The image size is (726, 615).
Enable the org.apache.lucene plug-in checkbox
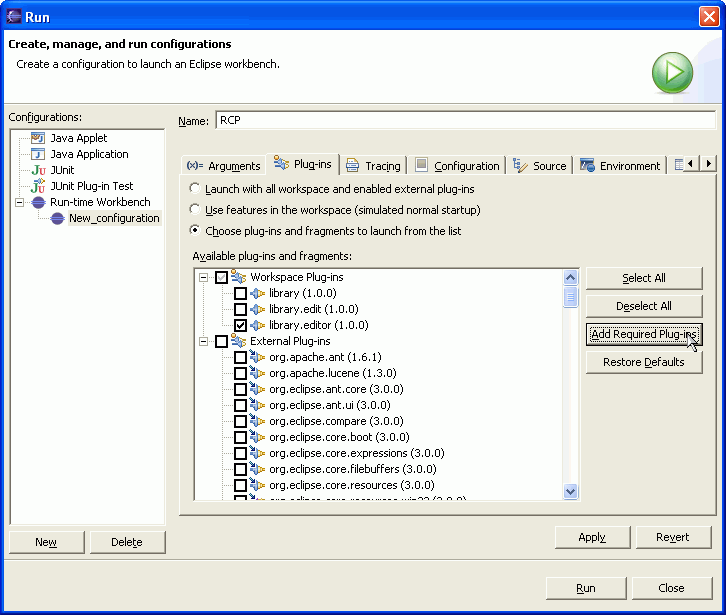point(240,373)
